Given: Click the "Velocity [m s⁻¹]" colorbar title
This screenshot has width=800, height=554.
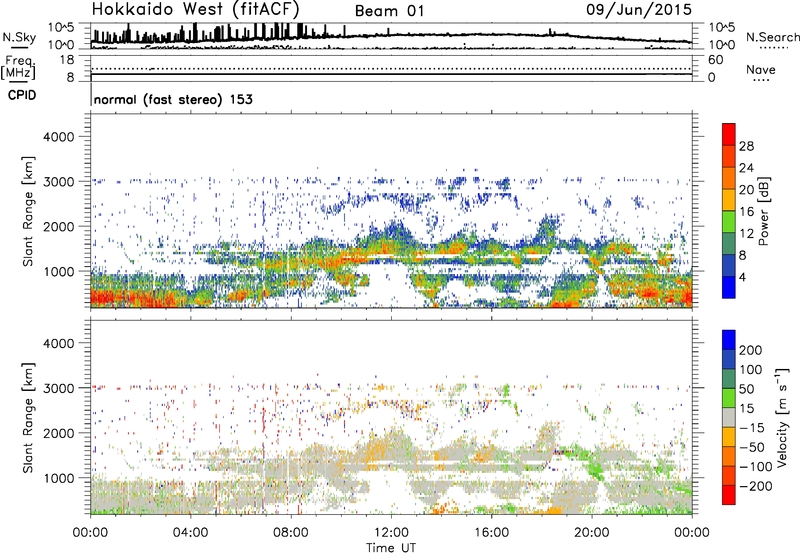Looking at the screenshot, I should point(782,417).
